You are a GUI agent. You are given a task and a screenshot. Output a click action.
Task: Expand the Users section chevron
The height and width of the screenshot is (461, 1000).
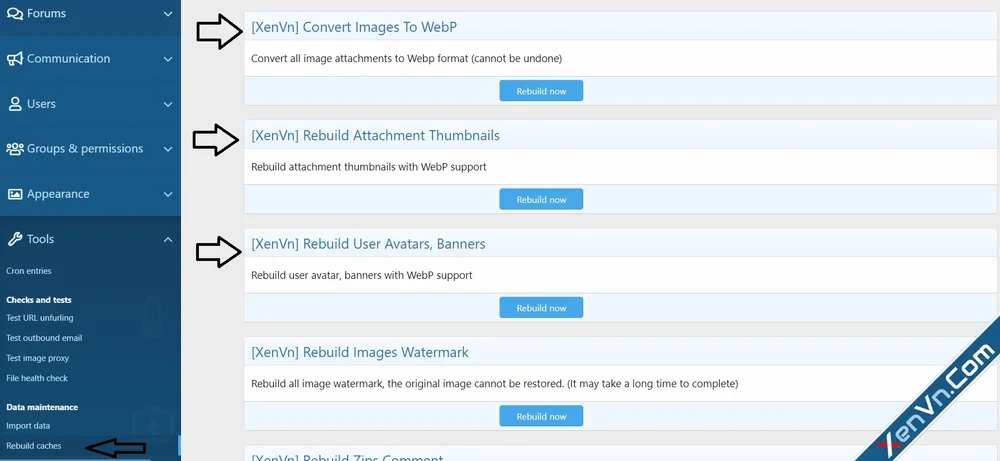pos(168,104)
